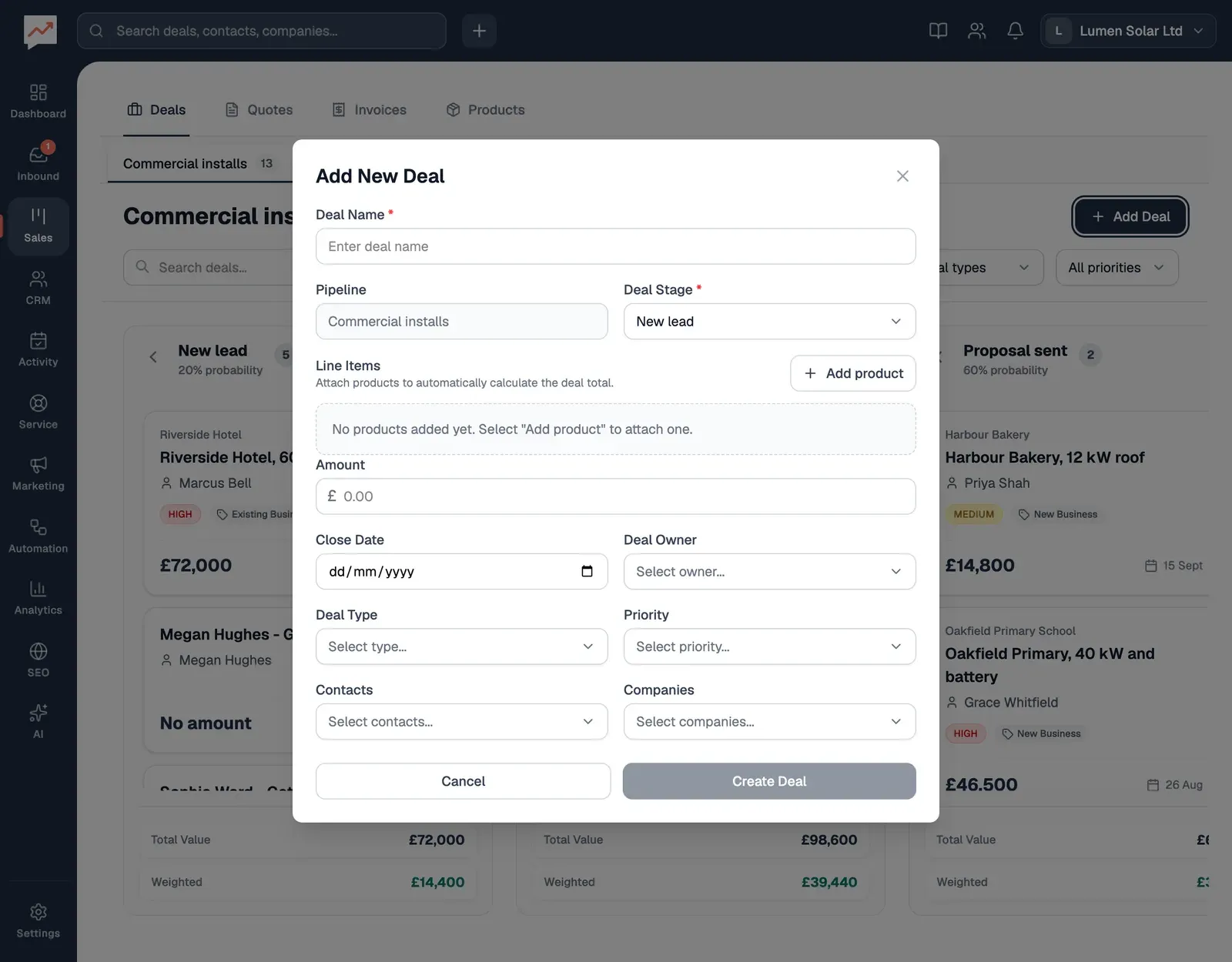Click the Add product button

[x=853, y=373]
